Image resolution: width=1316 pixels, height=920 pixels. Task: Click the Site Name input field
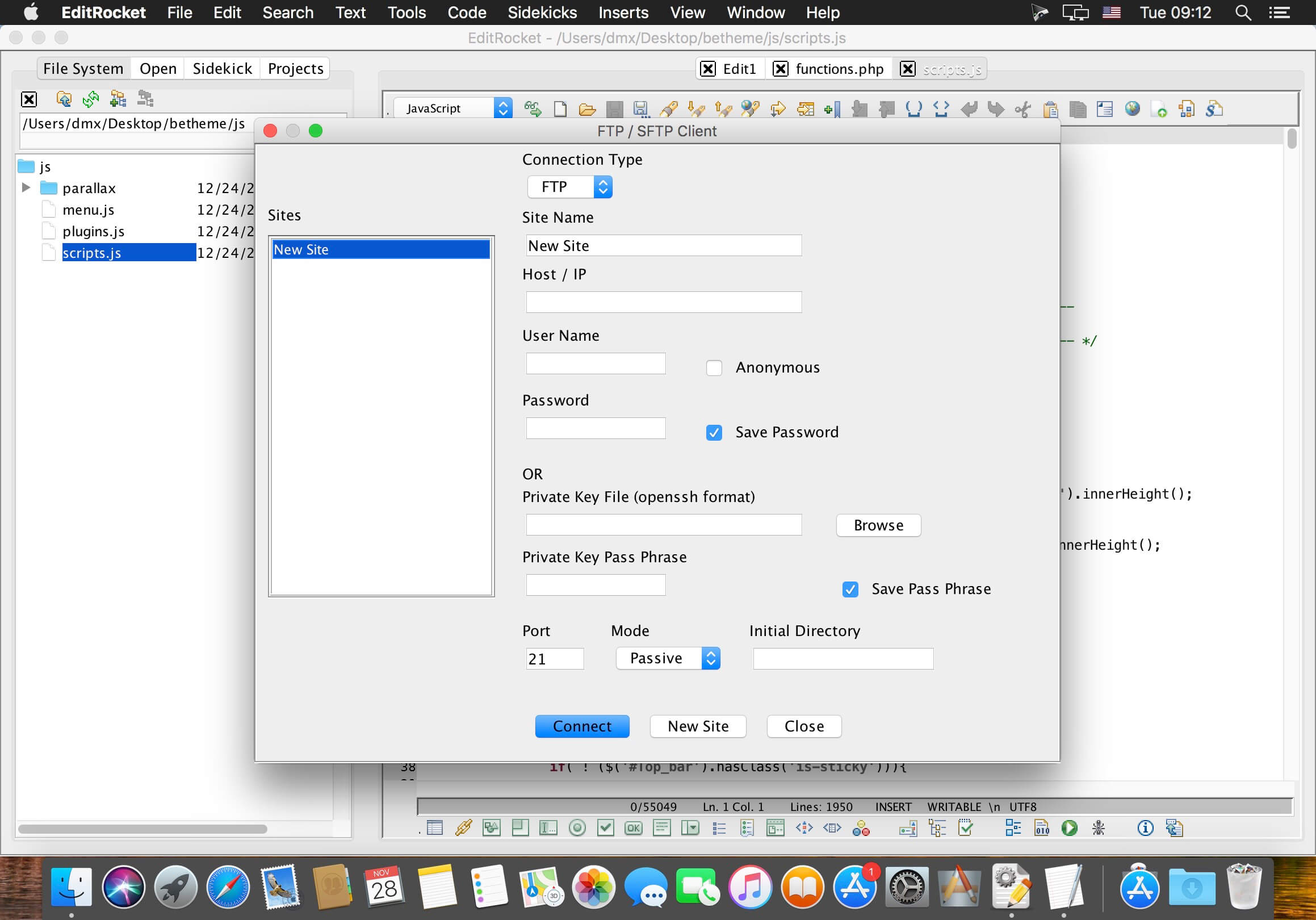[664, 245]
